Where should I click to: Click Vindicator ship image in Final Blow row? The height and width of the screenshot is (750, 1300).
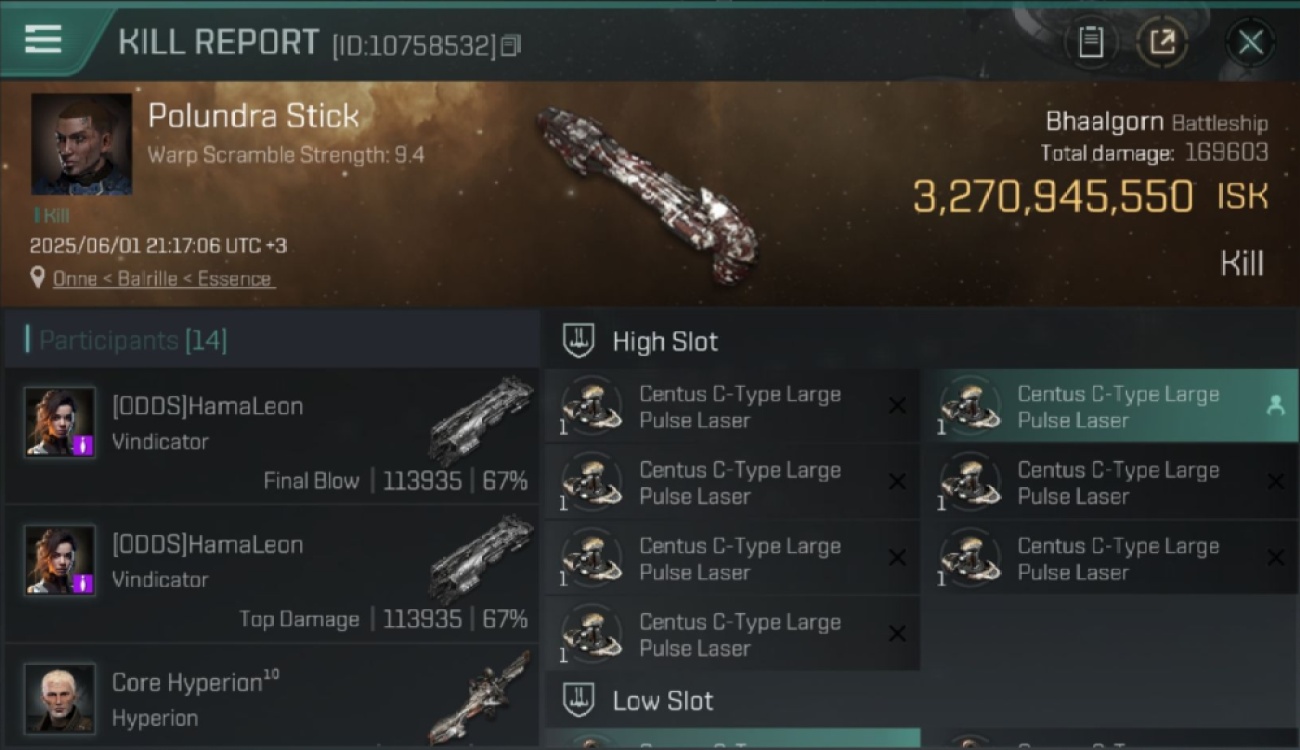pyautogui.click(x=481, y=420)
